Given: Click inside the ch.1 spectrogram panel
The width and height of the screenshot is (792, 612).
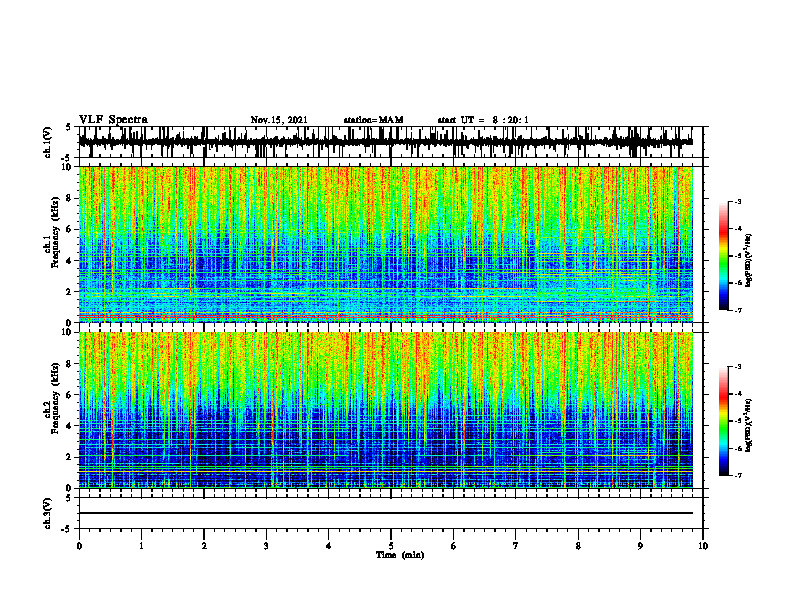Looking at the screenshot, I should click(385, 244).
